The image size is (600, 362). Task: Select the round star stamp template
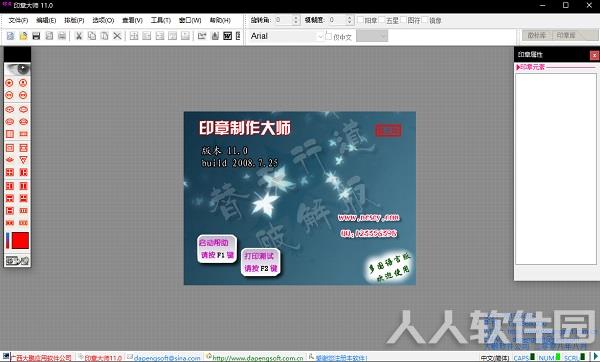click(10, 83)
